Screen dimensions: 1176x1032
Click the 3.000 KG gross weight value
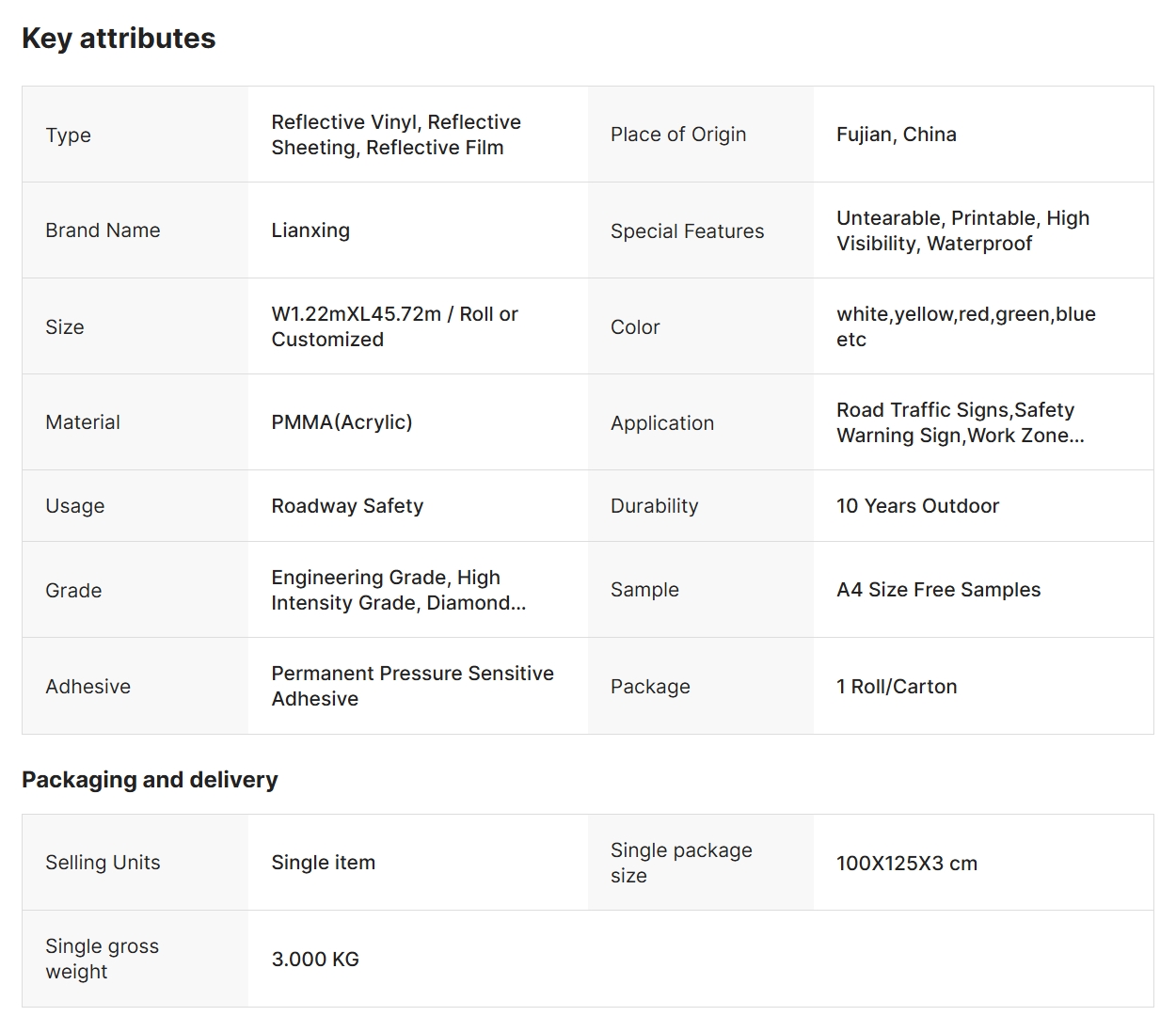click(315, 960)
